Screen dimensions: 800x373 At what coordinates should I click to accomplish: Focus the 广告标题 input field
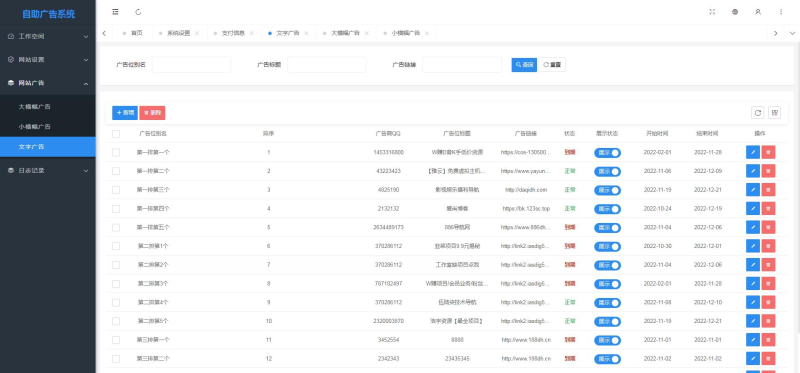[x=327, y=65]
